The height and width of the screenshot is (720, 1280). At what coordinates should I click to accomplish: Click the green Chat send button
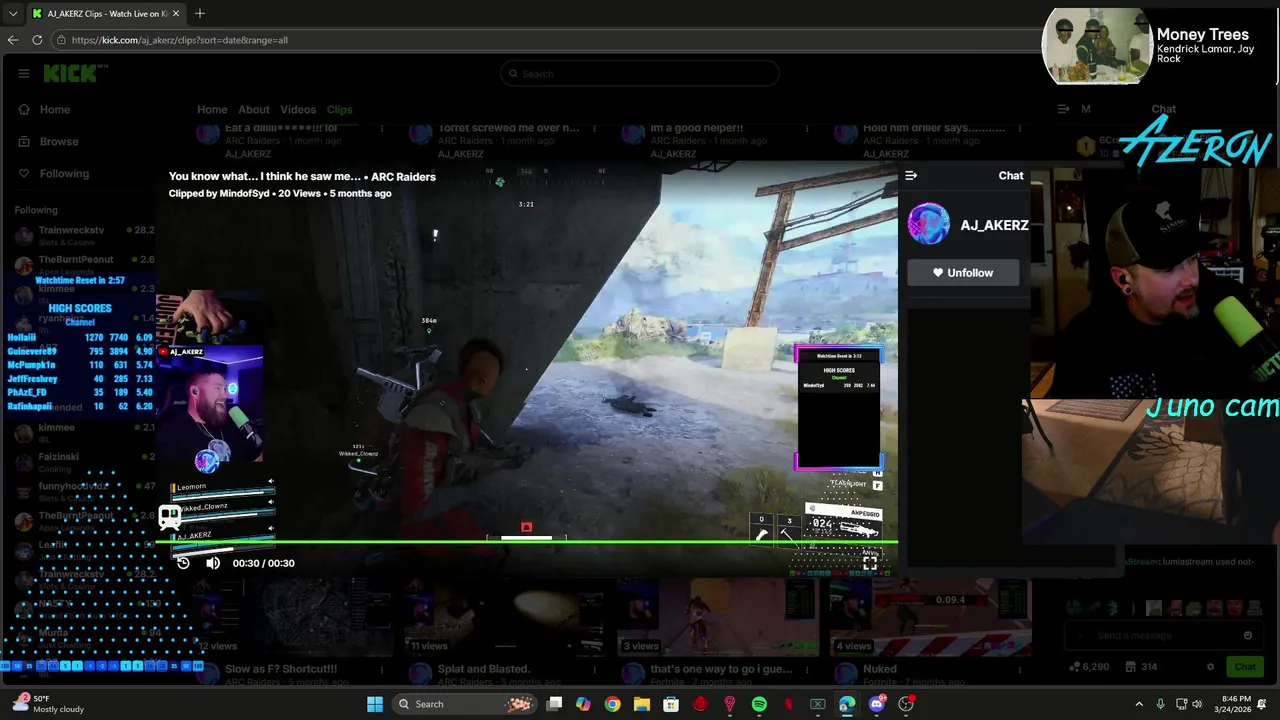tap(1245, 667)
